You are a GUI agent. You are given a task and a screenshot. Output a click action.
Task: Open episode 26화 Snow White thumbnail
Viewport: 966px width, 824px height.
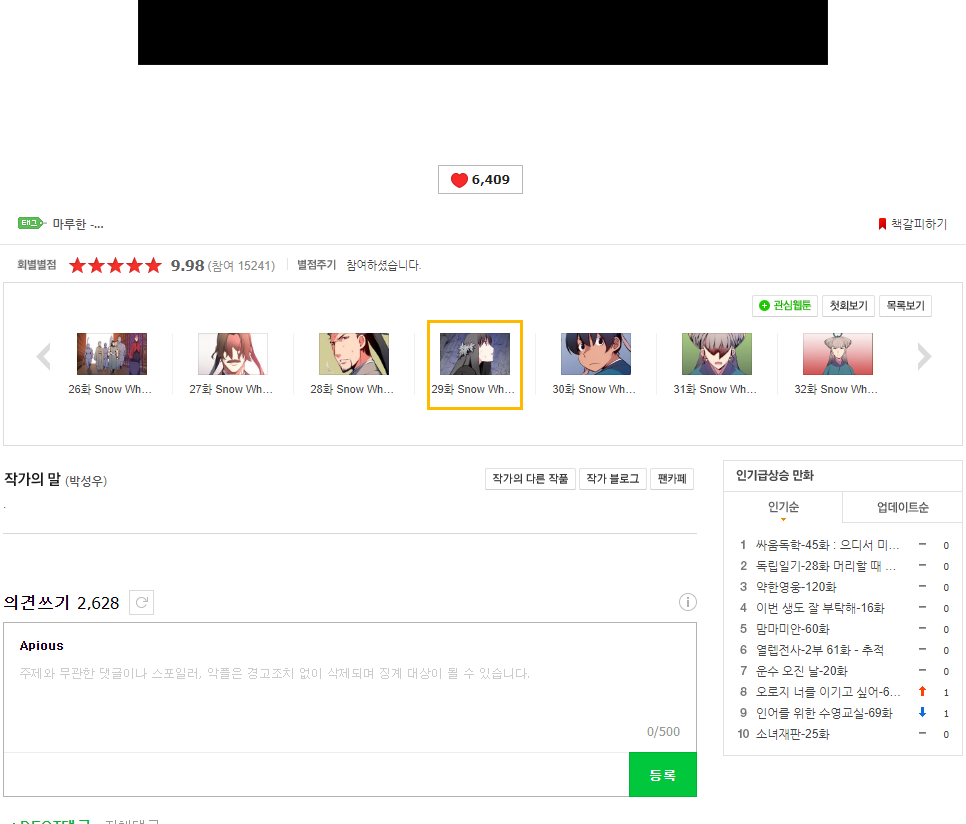112,354
